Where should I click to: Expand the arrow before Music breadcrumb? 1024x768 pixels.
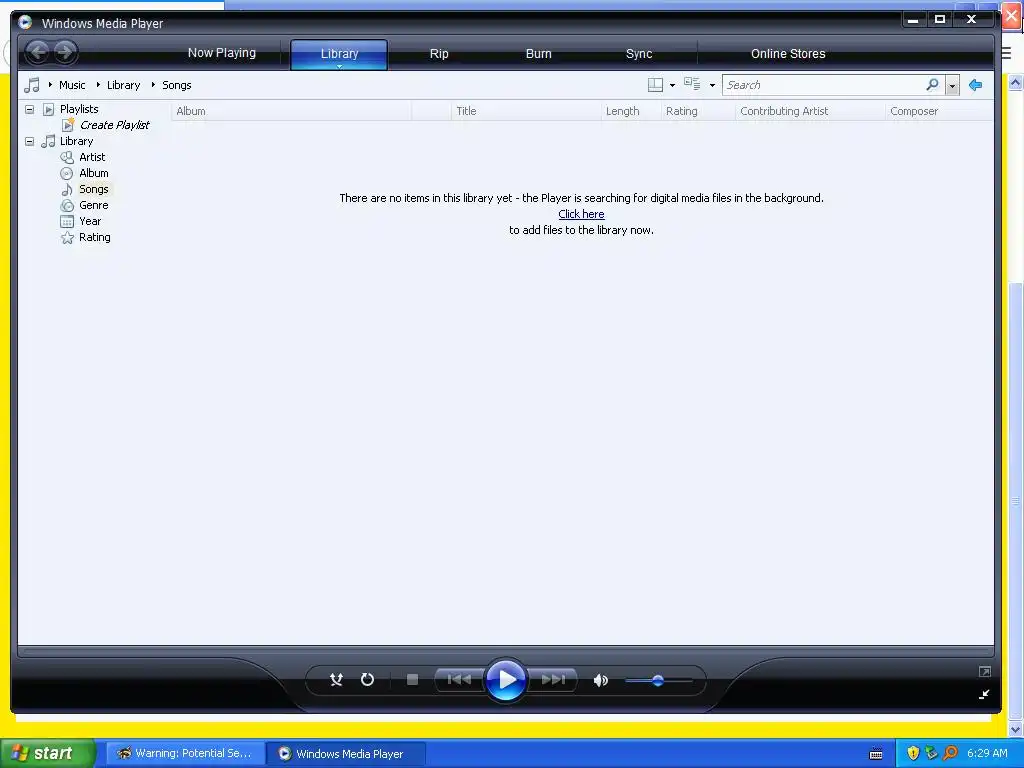pyautogui.click(x=50, y=85)
